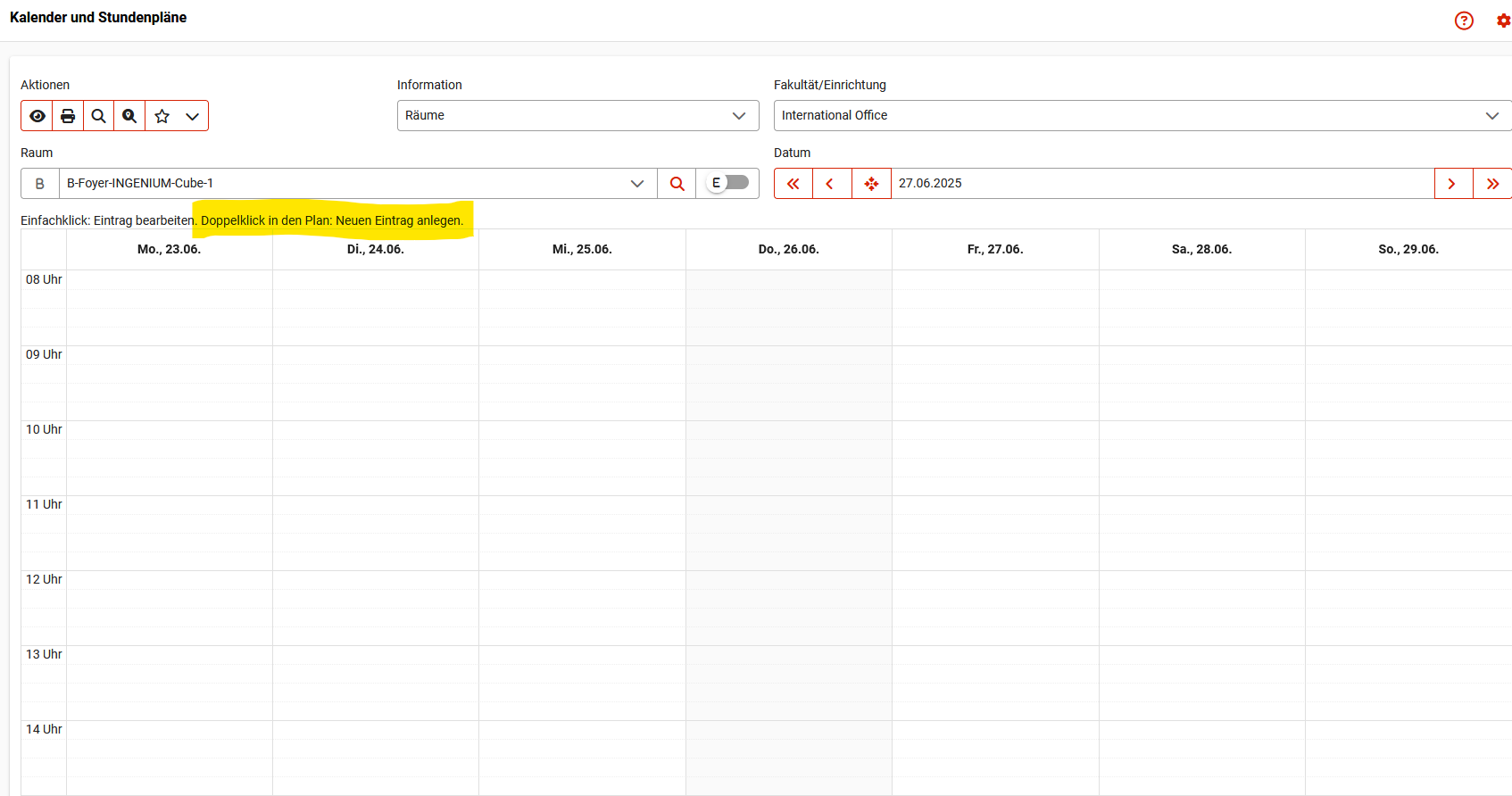
Task: Click the 13 Uhr time label
Action: (44, 654)
